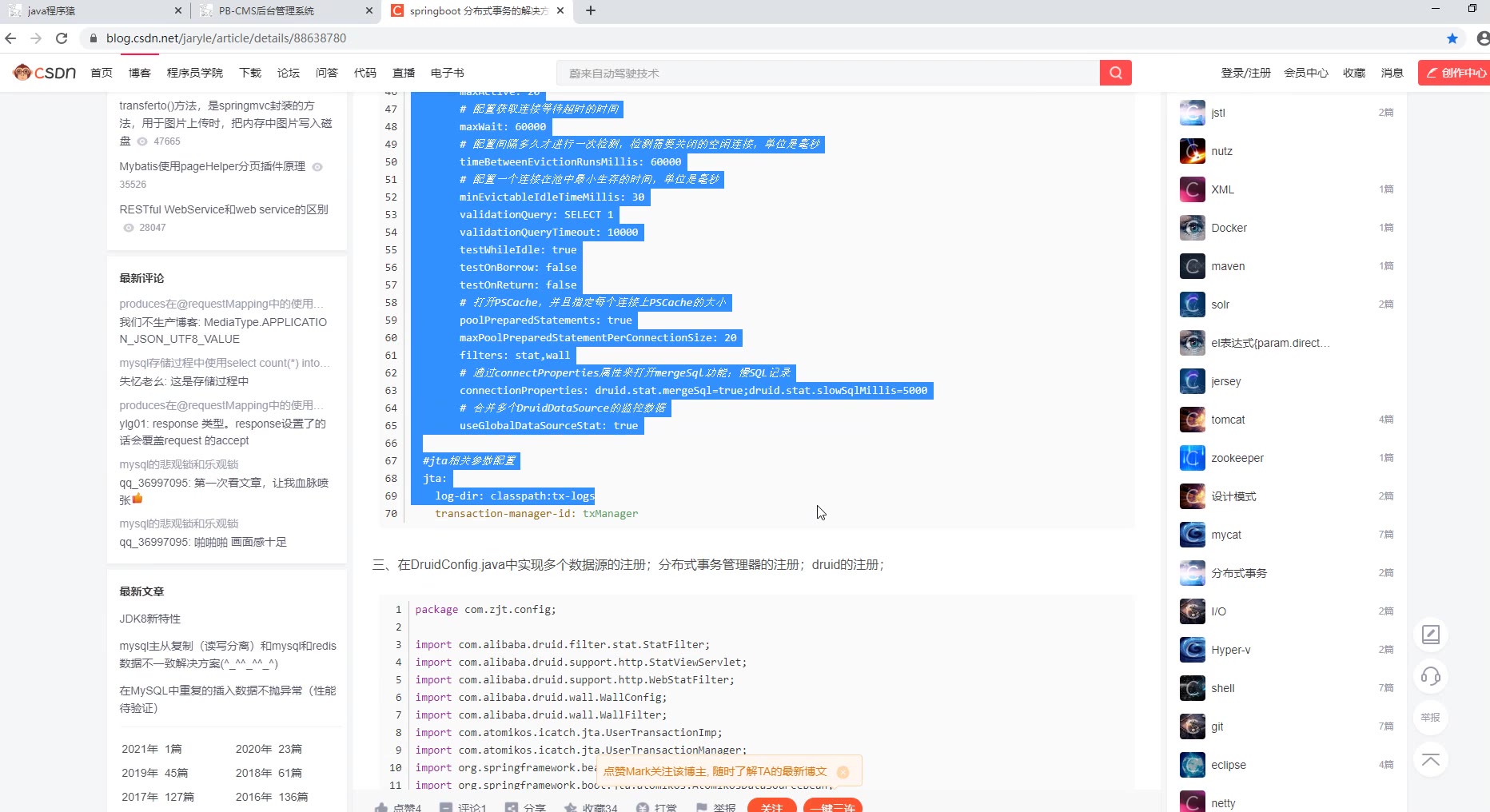Open the 2020年 23篇 archive
1490x812 pixels.
pos(269,749)
